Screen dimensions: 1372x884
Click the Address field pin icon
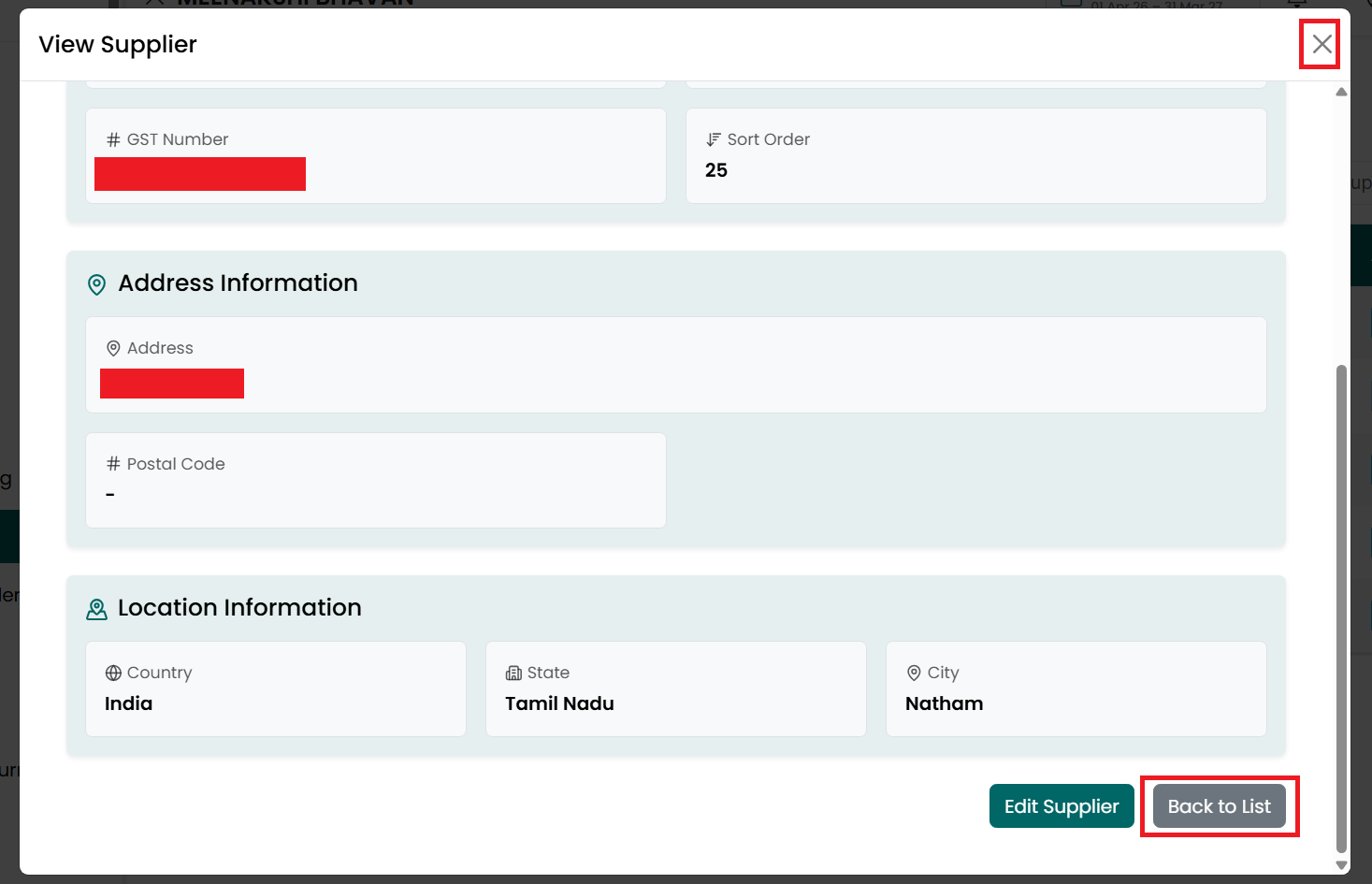tap(113, 348)
